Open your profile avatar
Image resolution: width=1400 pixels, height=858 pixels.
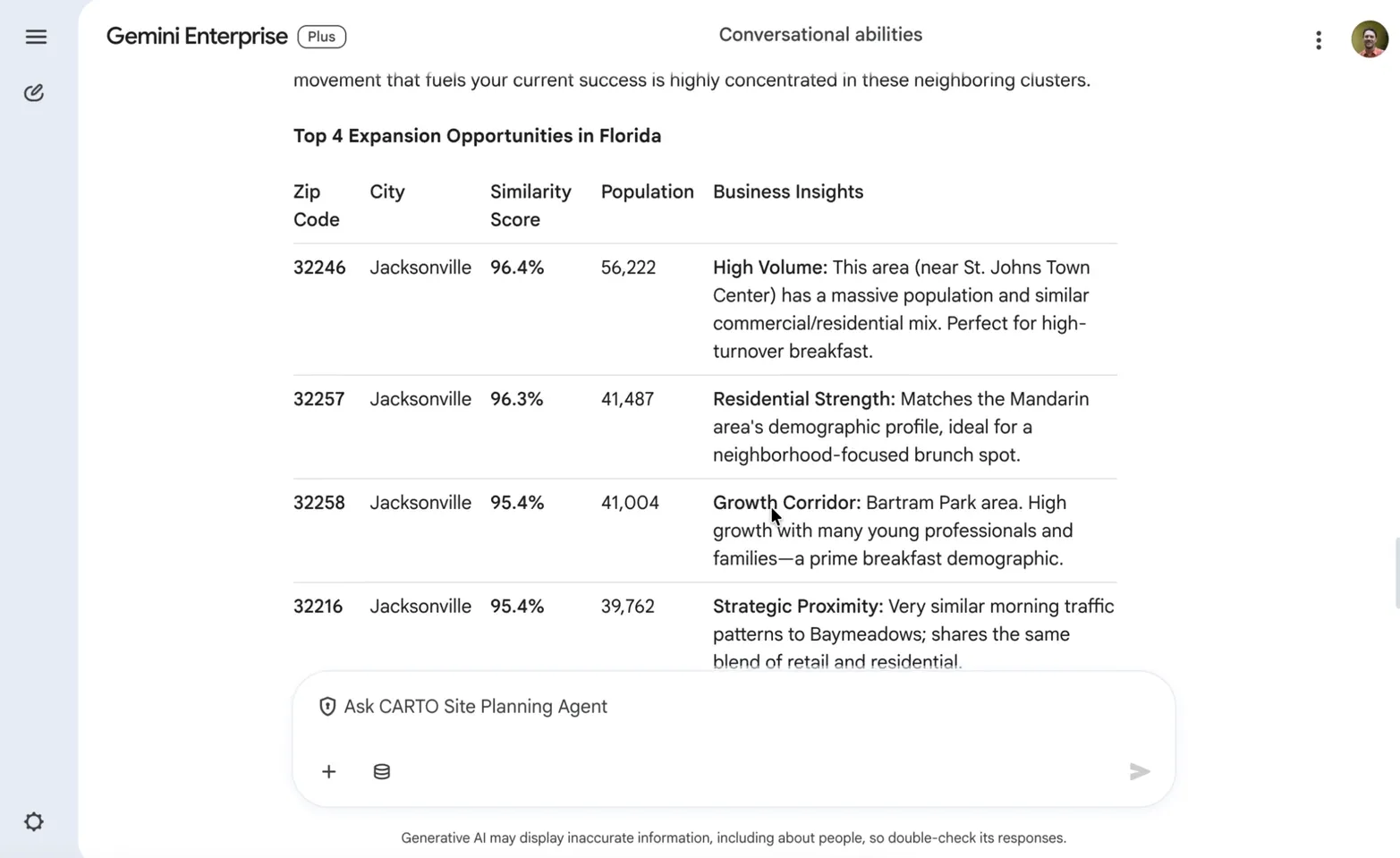pos(1369,39)
